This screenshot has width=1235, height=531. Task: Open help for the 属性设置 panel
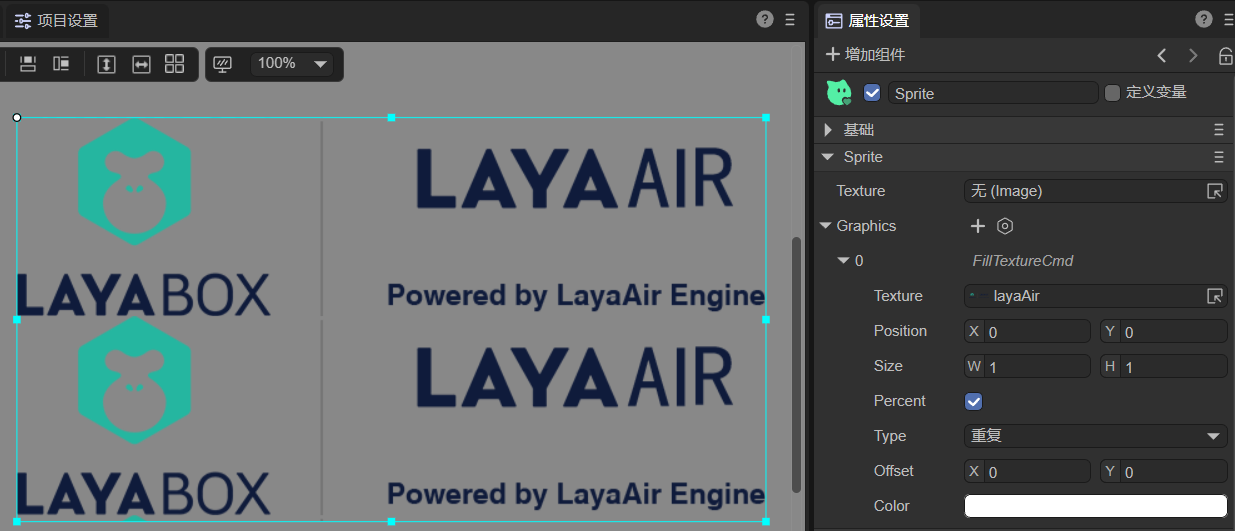pyautogui.click(x=1203, y=19)
